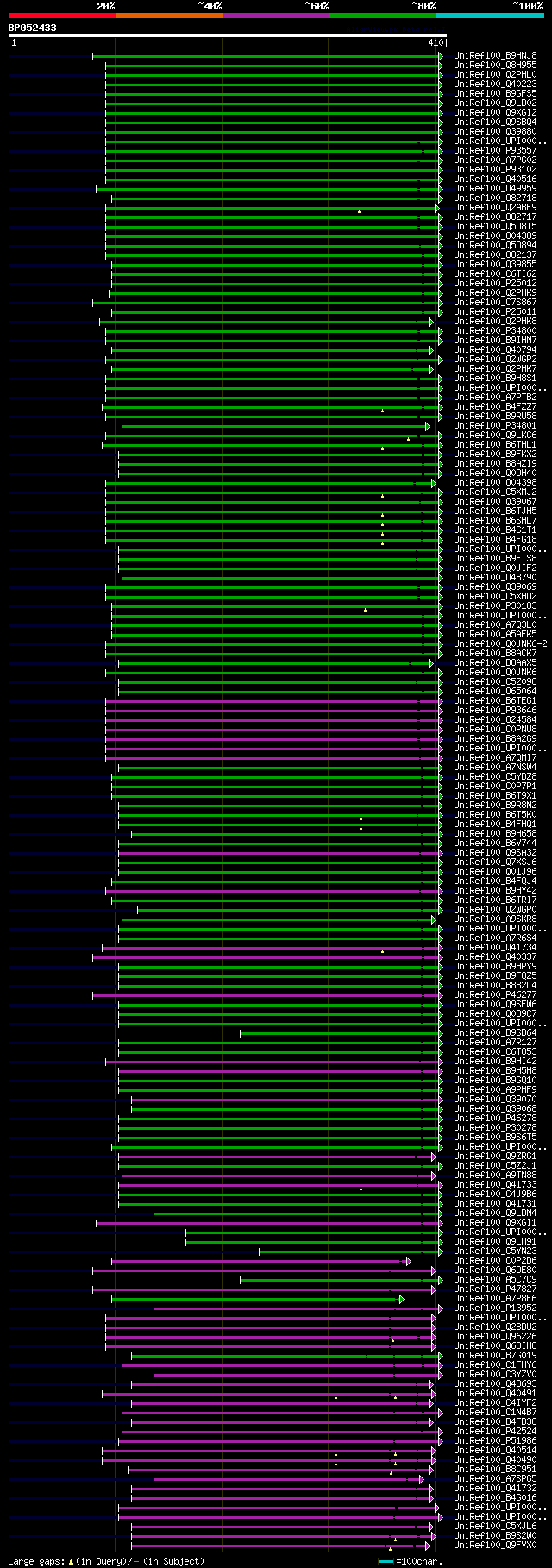Open the UniRef100_Q9LD02 entry

tap(495, 103)
